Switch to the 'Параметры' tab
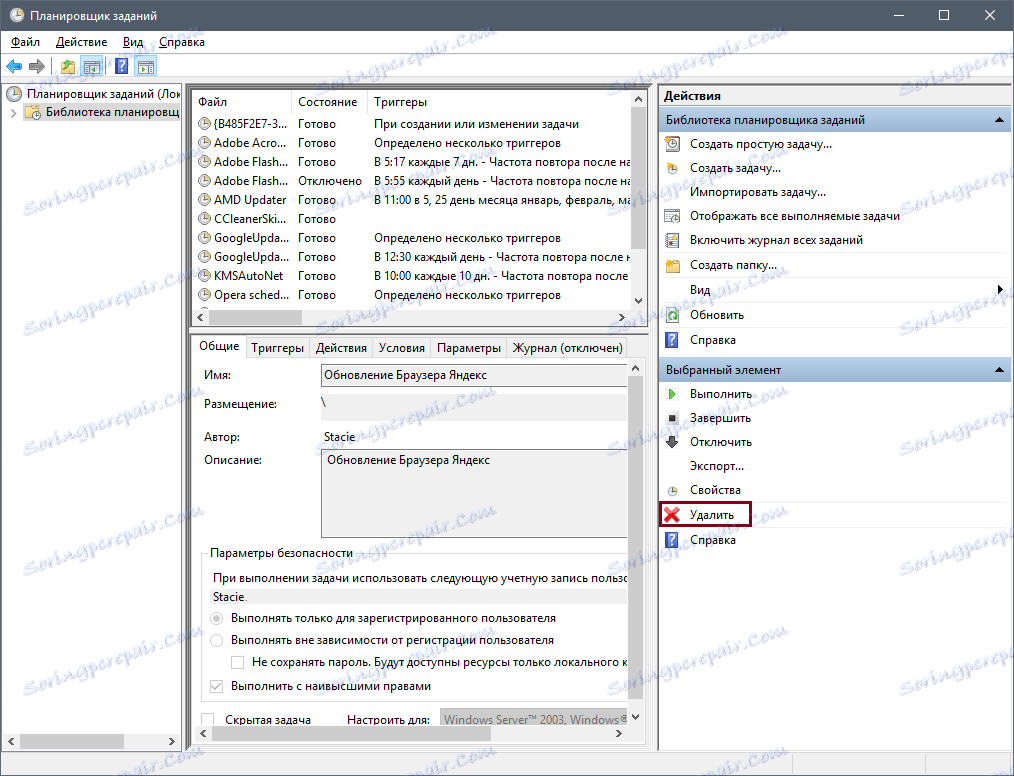Image resolution: width=1014 pixels, height=776 pixels. click(469, 348)
